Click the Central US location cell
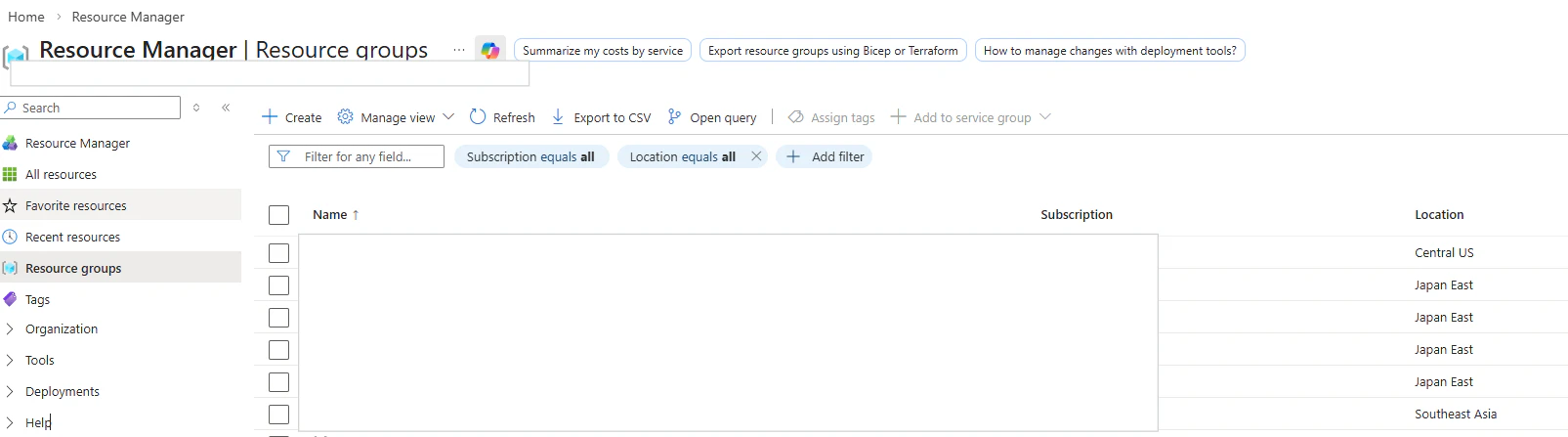 [1444, 253]
